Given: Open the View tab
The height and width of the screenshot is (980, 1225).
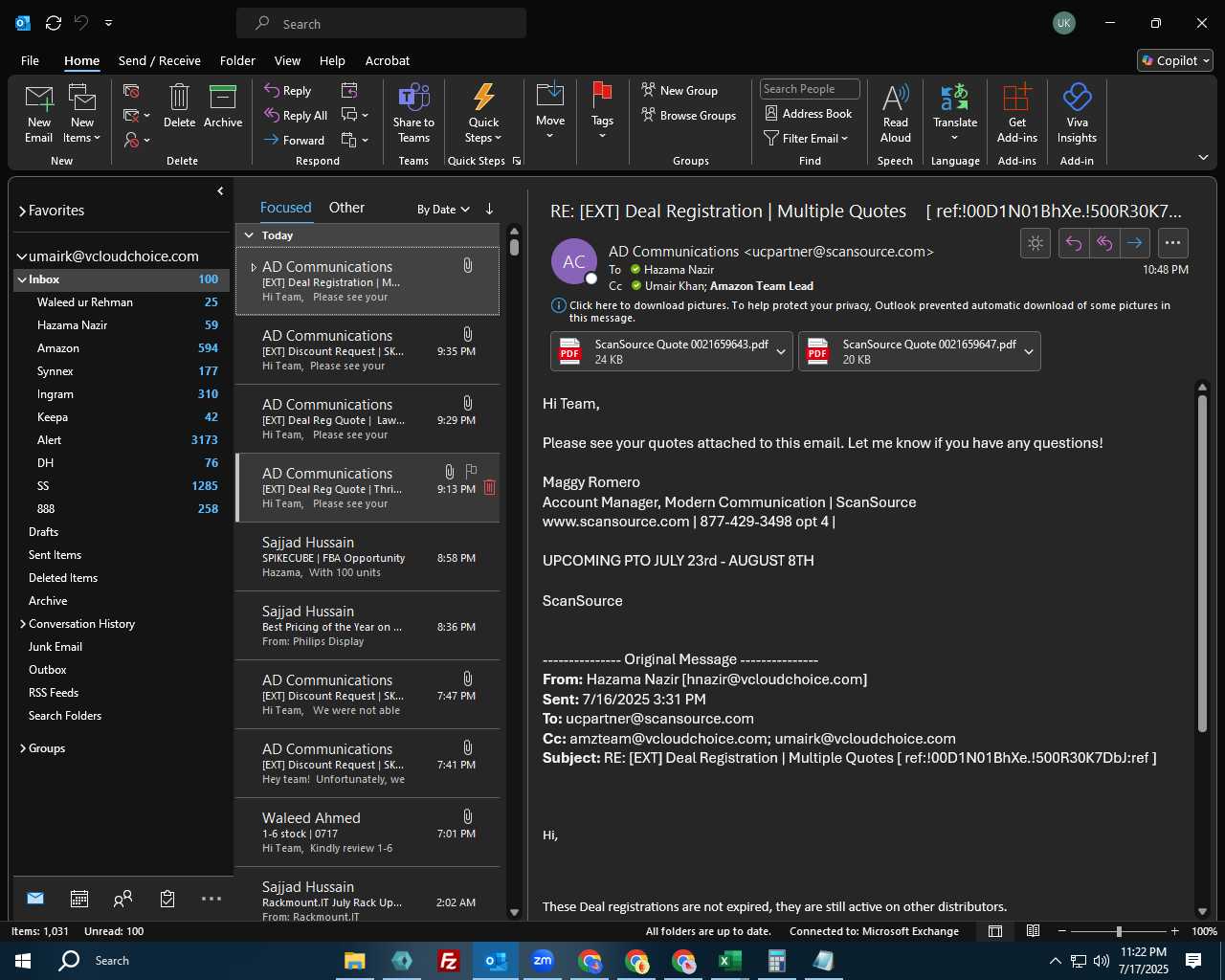Looking at the screenshot, I should 287,60.
